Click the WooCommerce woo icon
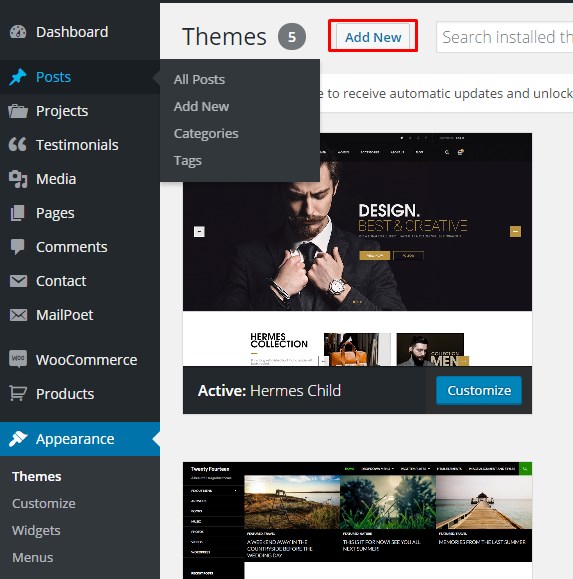The height and width of the screenshot is (579, 573). coord(18,359)
